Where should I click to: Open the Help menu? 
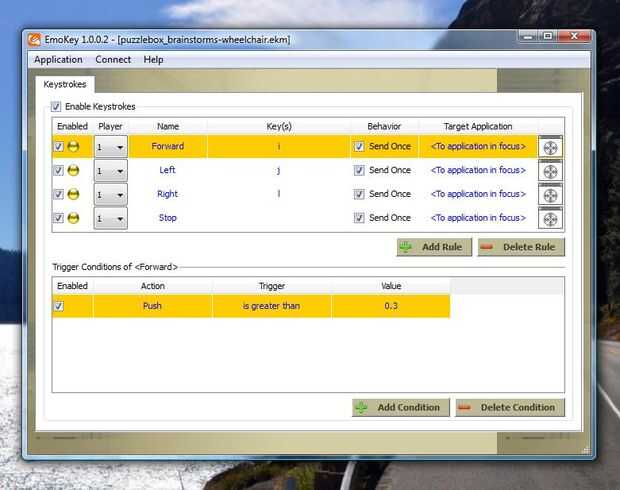(153, 60)
